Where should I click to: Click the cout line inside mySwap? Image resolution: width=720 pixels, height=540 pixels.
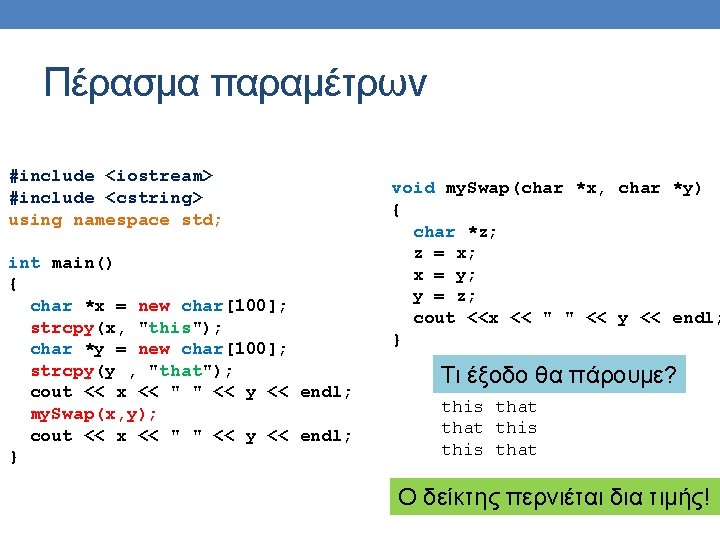click(566, 318)
